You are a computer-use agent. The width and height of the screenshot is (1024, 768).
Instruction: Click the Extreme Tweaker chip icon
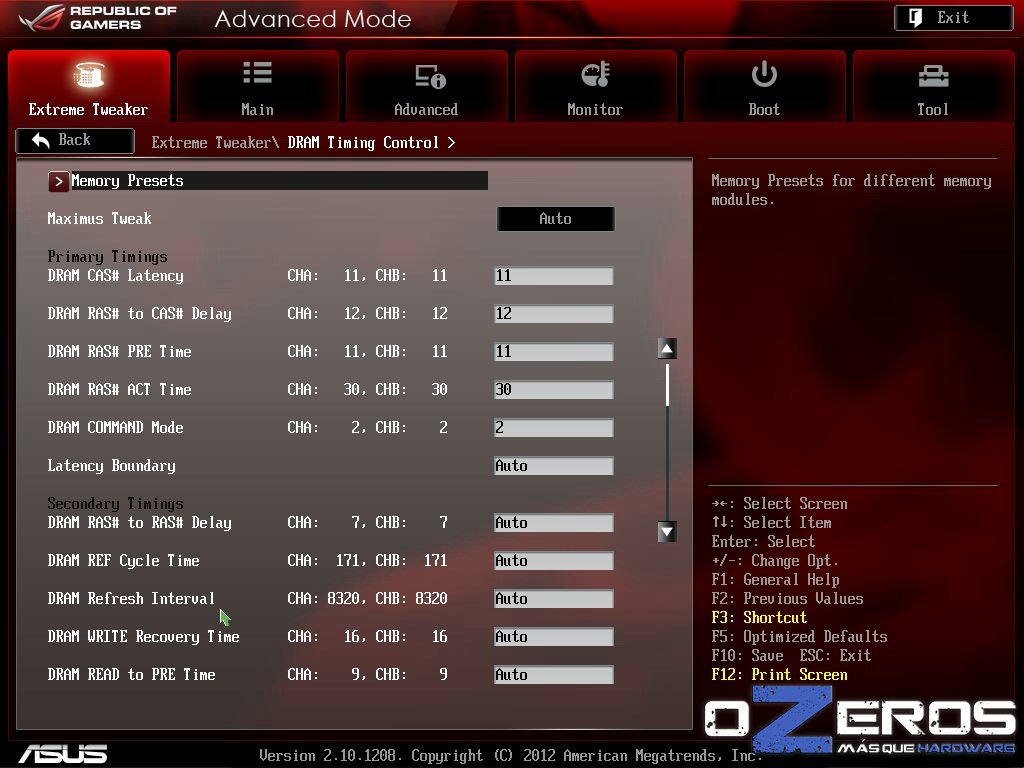tap(89, 74)
